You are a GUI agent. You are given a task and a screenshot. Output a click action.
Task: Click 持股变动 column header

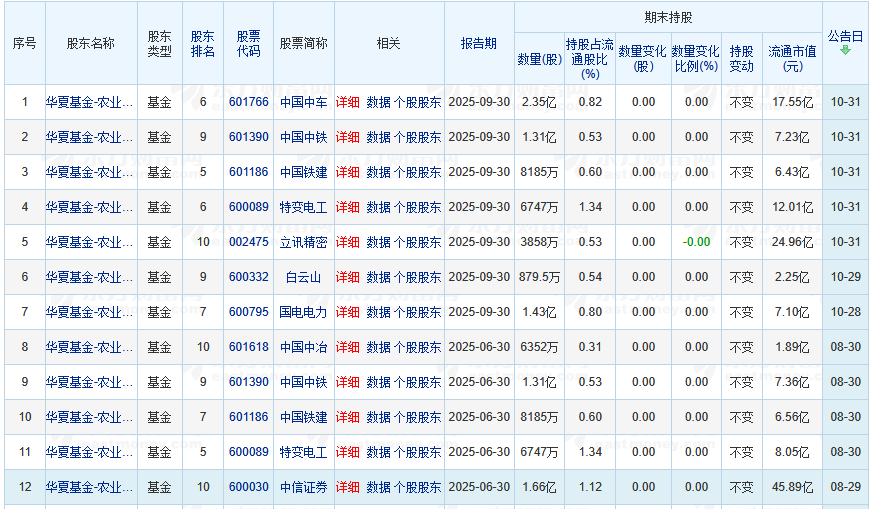(x=741, y=59)
